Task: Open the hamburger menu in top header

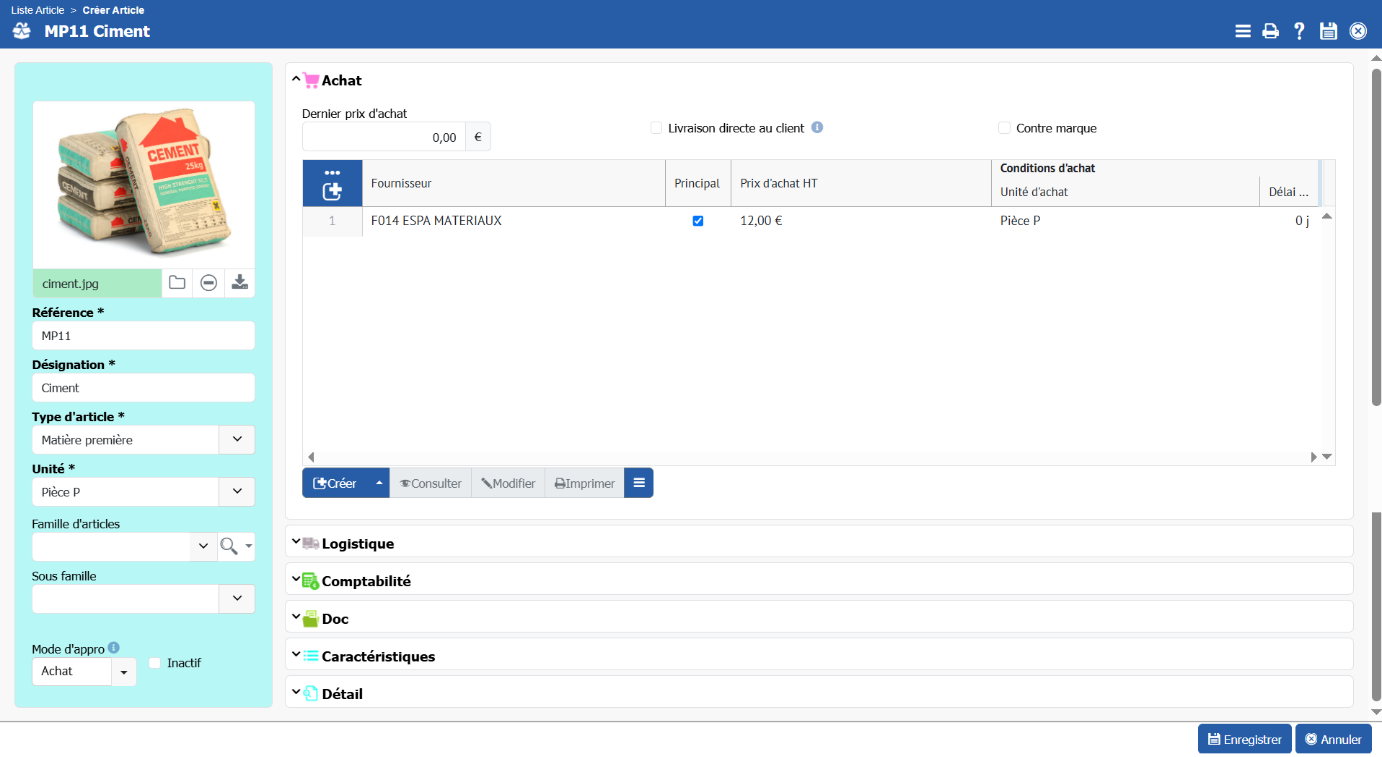Action: [x=1242, y=31]
